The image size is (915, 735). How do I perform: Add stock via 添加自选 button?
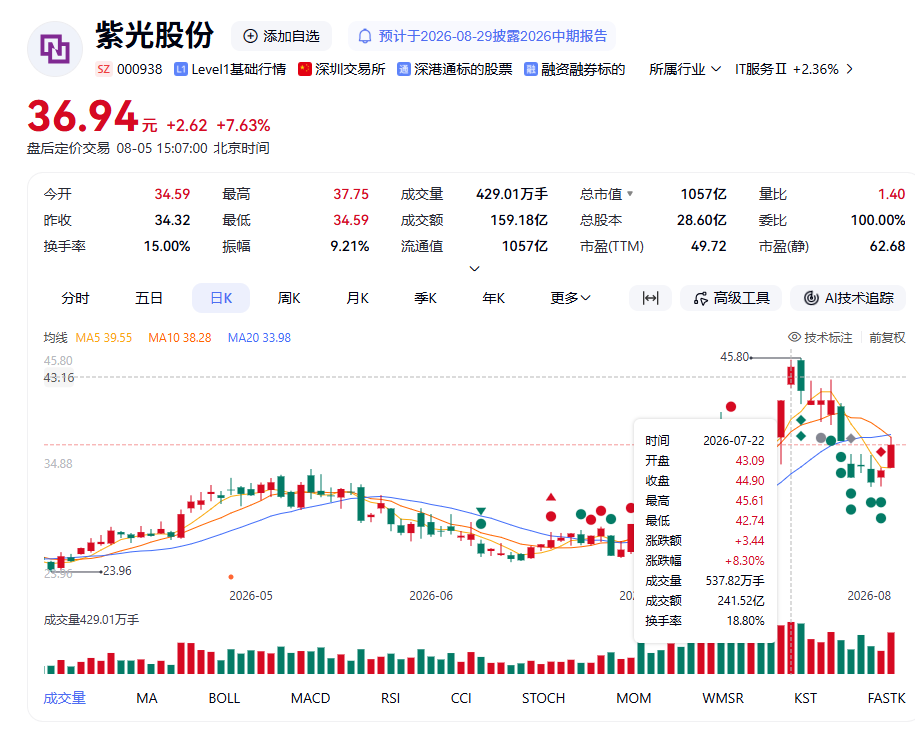point(282,36)
